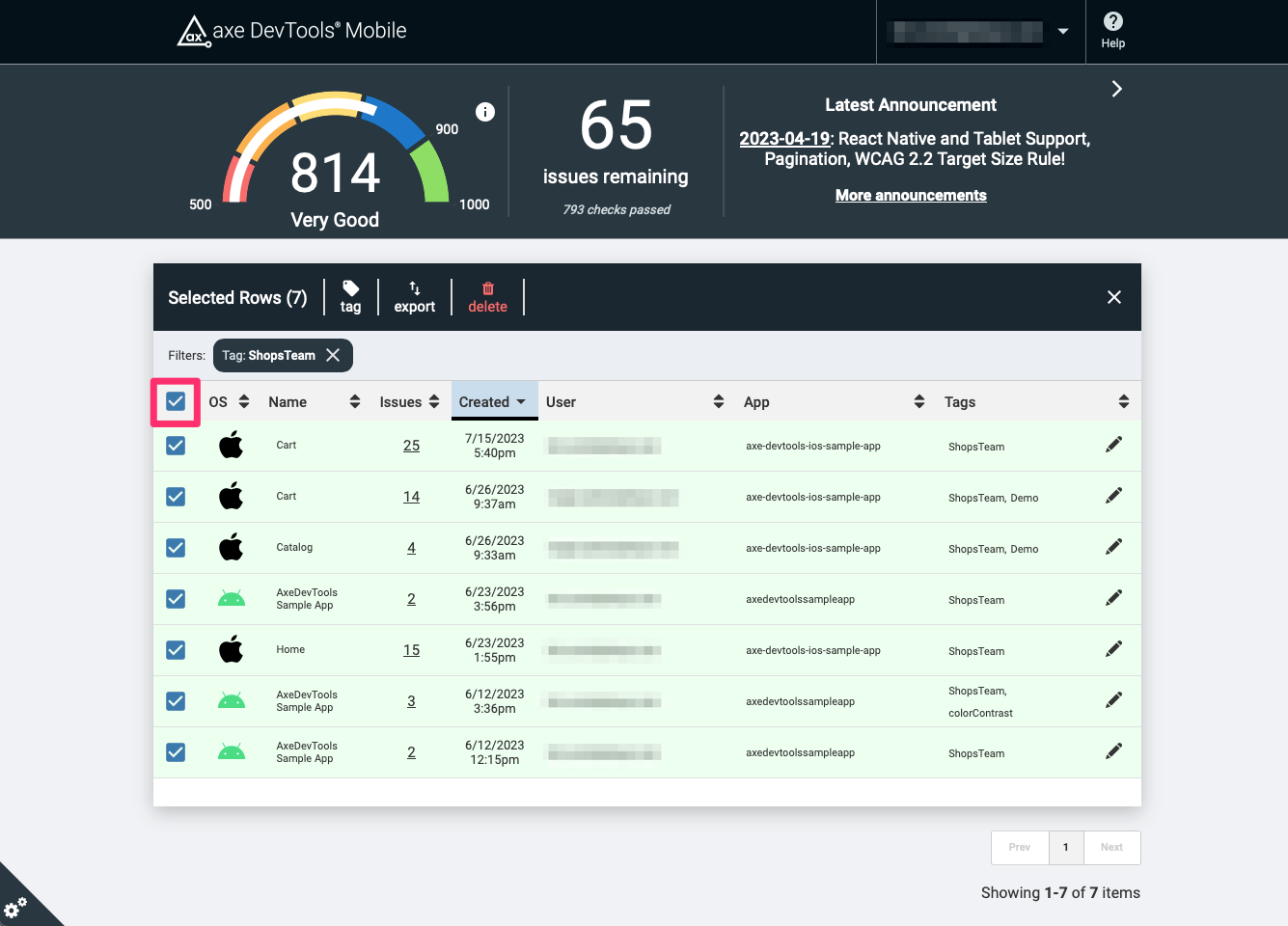Click the tag icon in Selected Rows toolbar
The width and height of the screenshot is (1288, 926).
pyautogui.click(x=350, y=297)
